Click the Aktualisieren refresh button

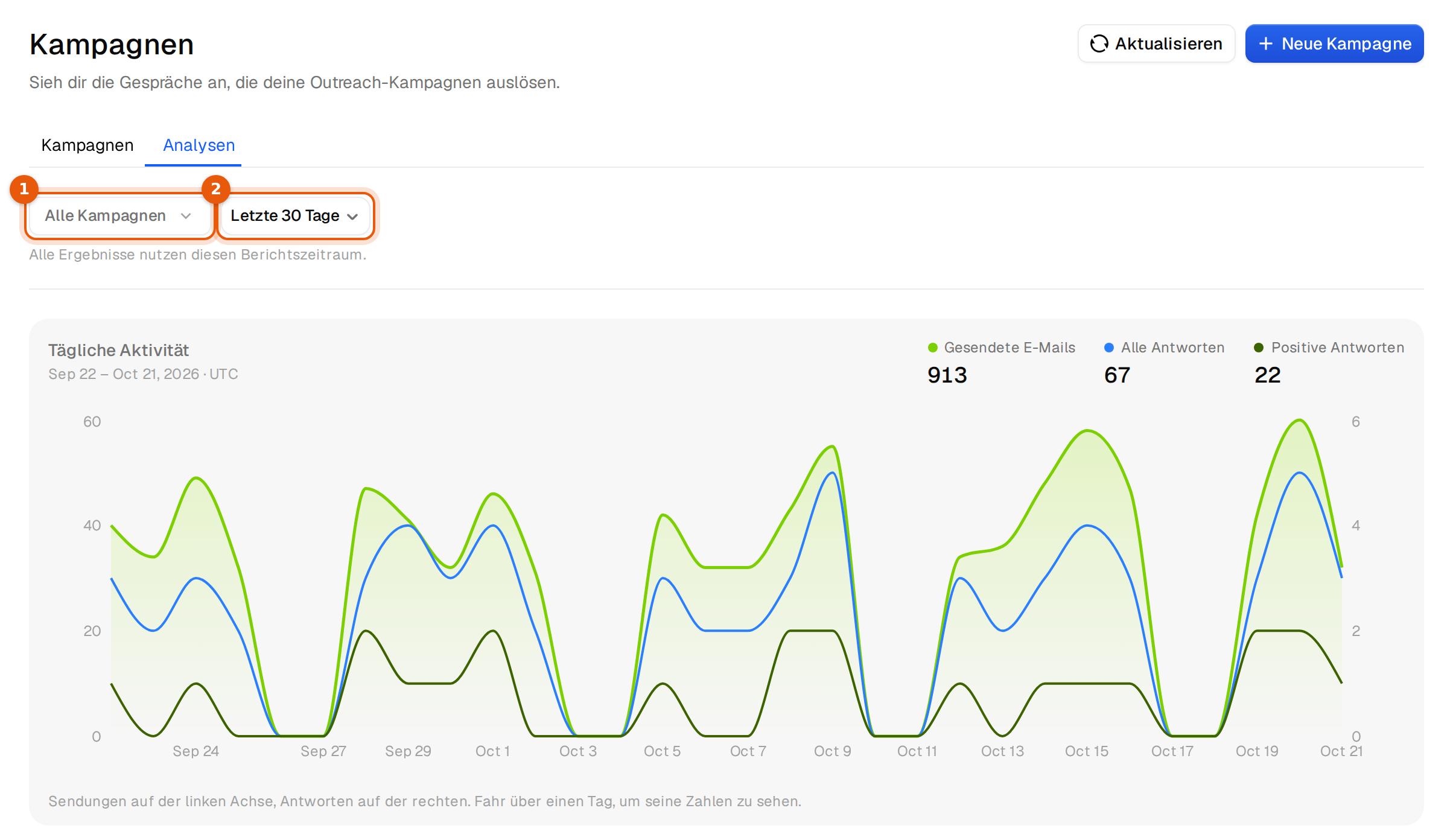click(1156, 43)
